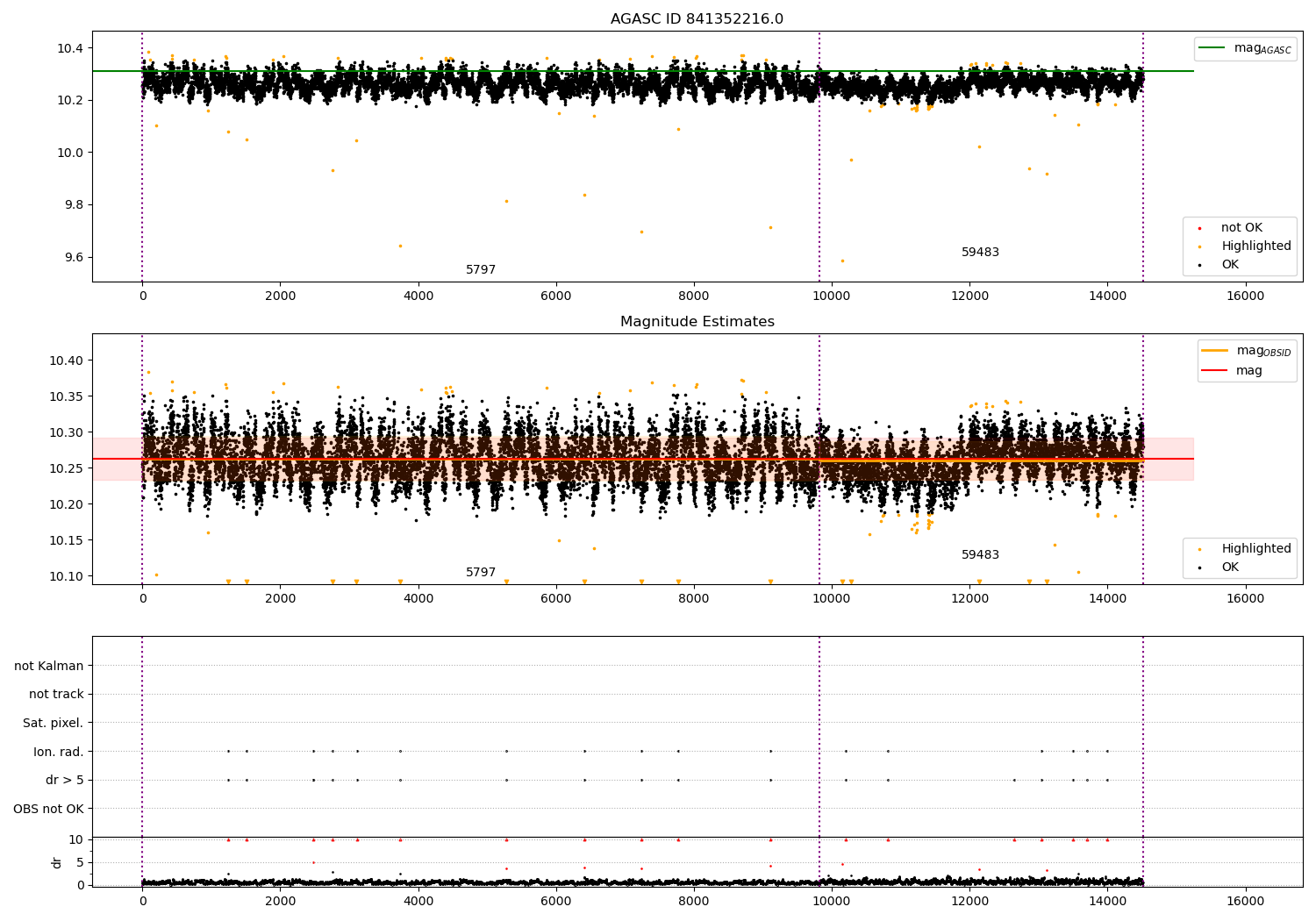
Task: Click the not track row label
Action: 56,694
